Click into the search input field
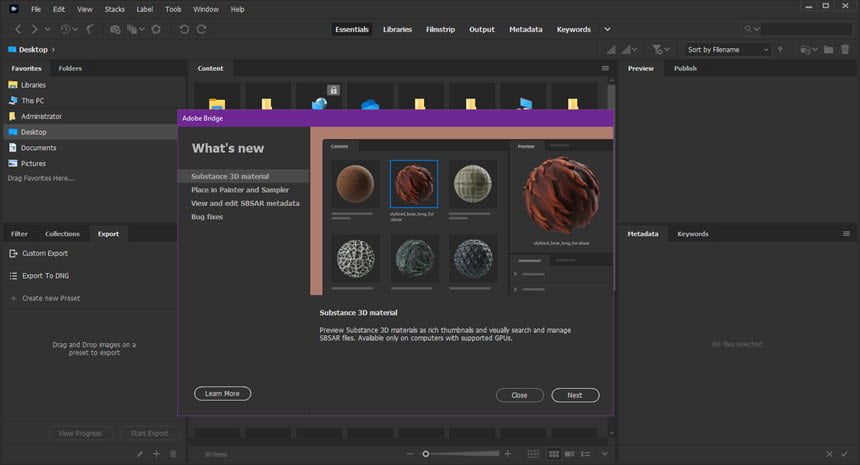Screen dimensions: 860x465 point(806,29)
